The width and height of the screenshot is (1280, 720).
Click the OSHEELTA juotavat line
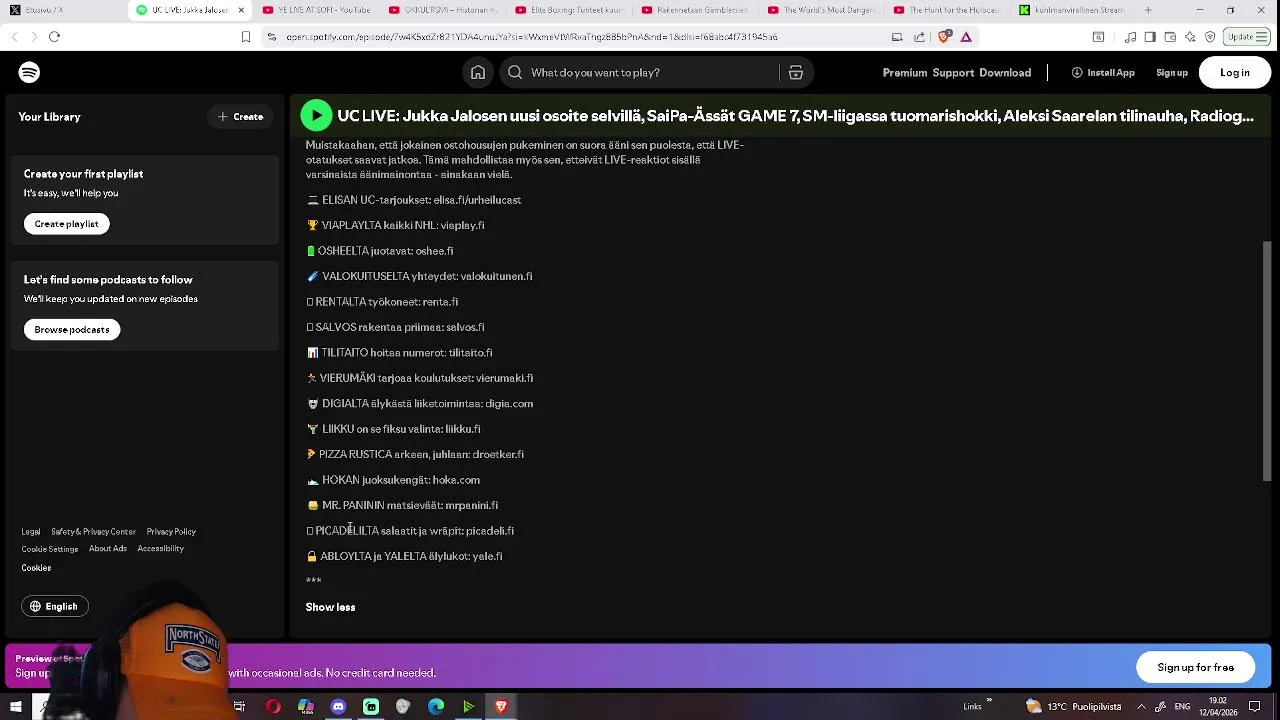(380, 251)
